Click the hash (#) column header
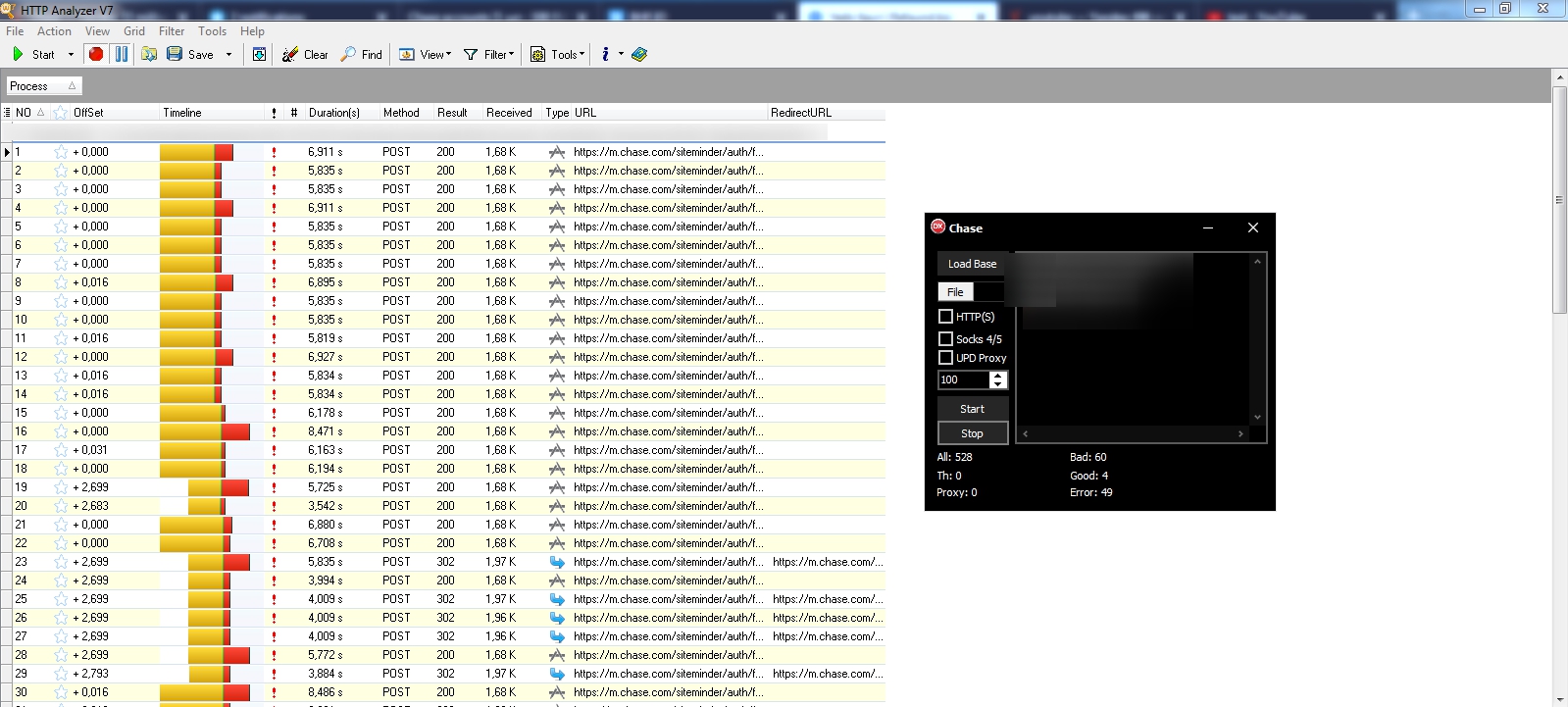The width and height of the screenshot is (1568, 707). point(294,113)
